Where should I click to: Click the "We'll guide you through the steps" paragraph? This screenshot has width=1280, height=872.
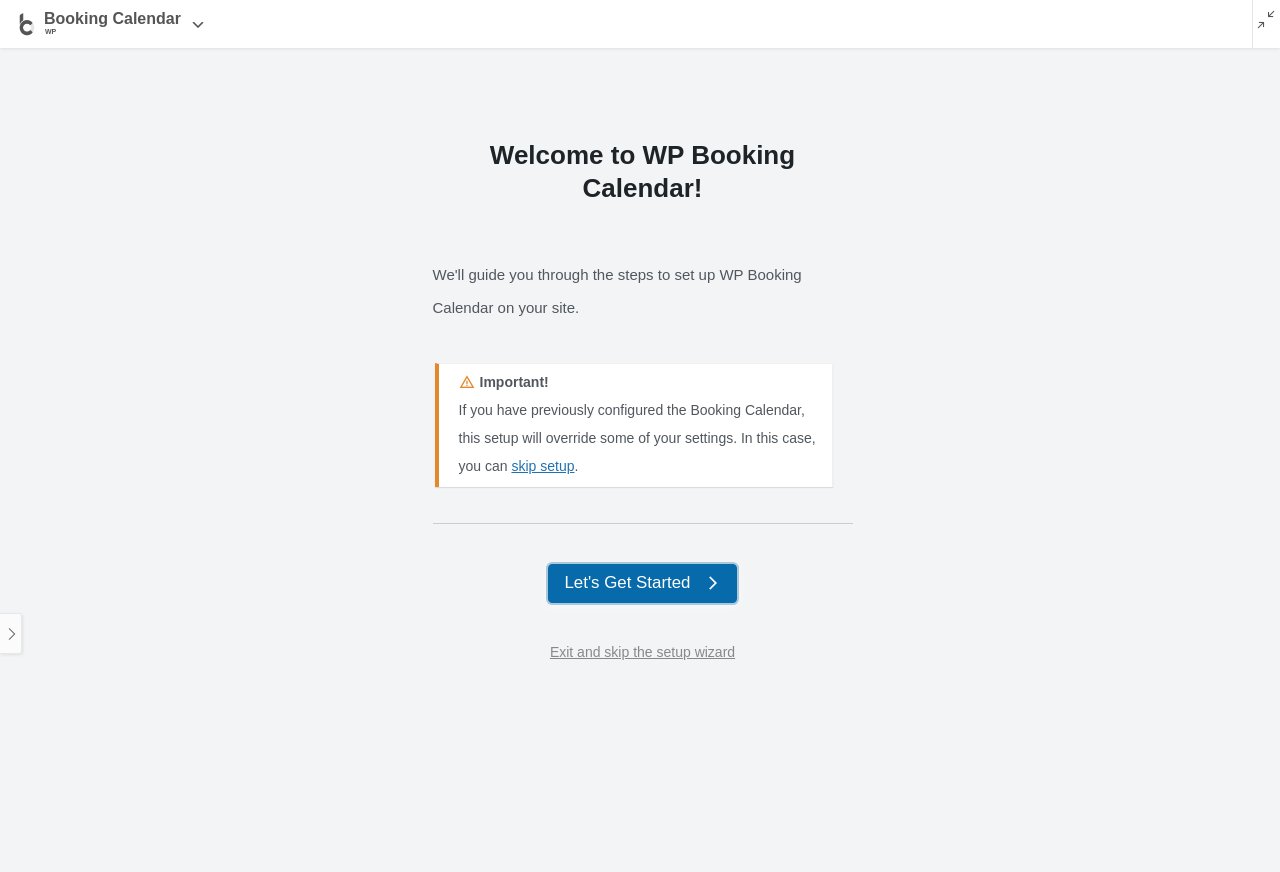point(617,291)
